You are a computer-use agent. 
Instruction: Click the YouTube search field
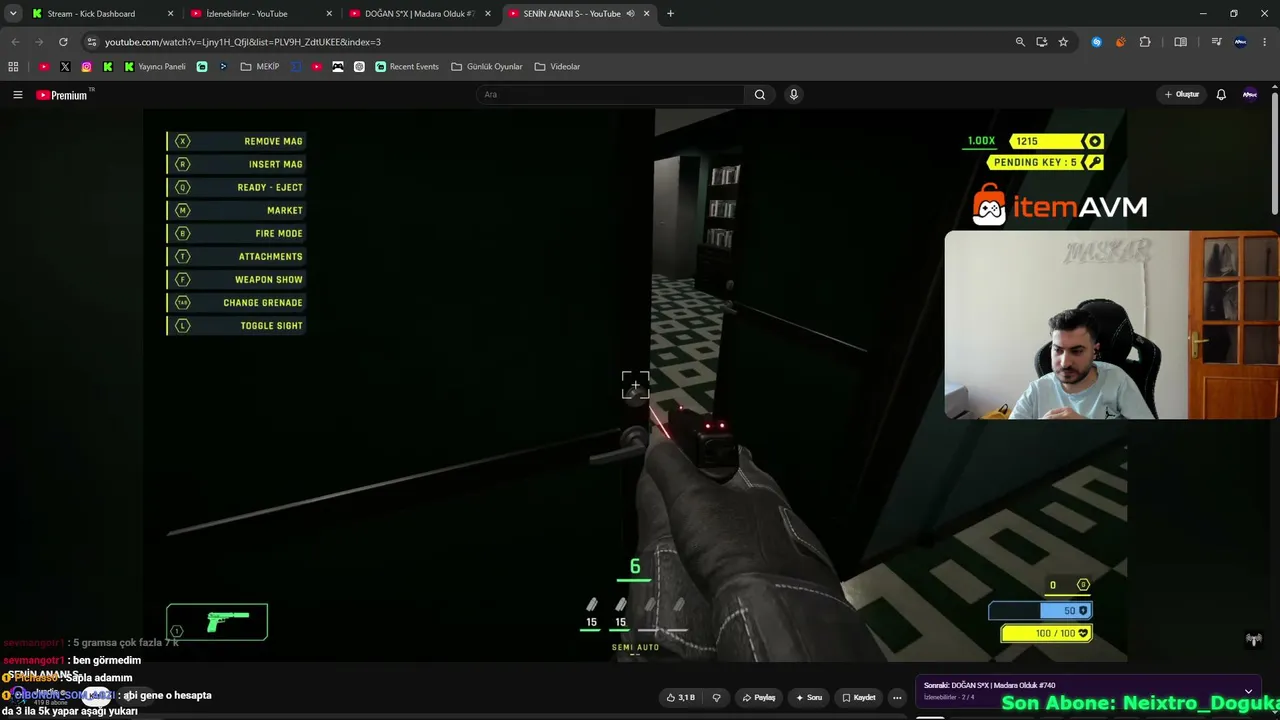pyautogui.click(x=610, y=95)
